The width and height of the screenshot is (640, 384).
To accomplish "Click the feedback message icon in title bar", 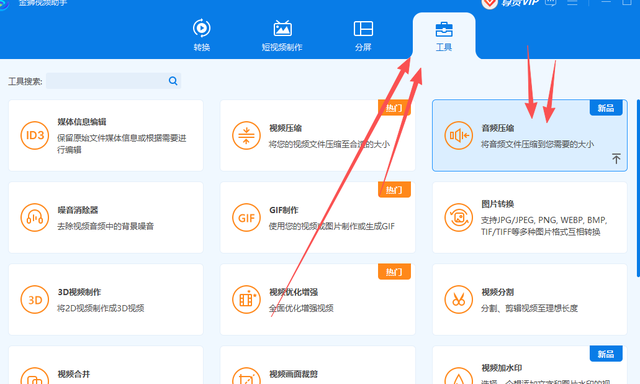I will click(551, 2).
